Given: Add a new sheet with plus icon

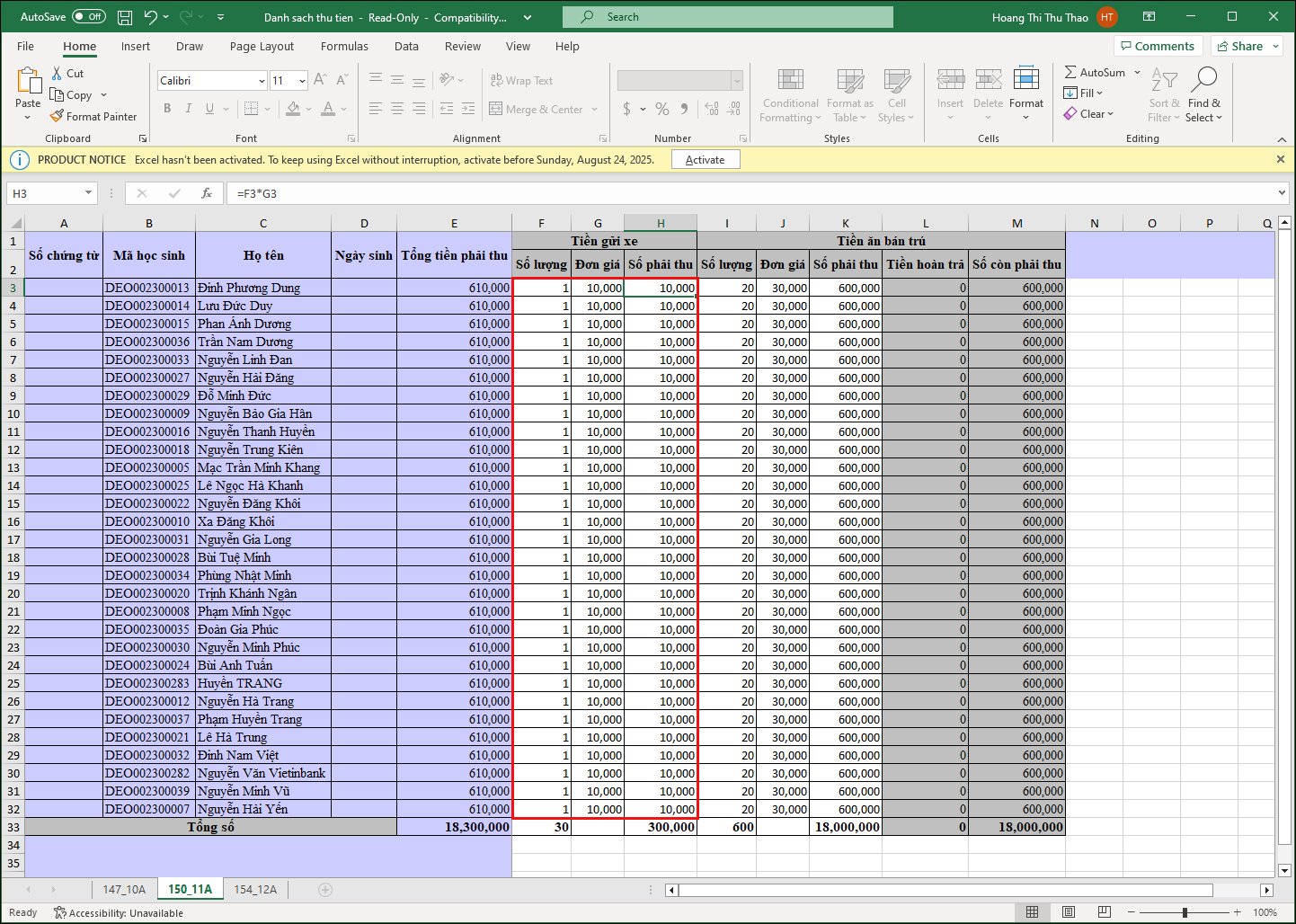Looking at the screenshot, I should 325,890.
